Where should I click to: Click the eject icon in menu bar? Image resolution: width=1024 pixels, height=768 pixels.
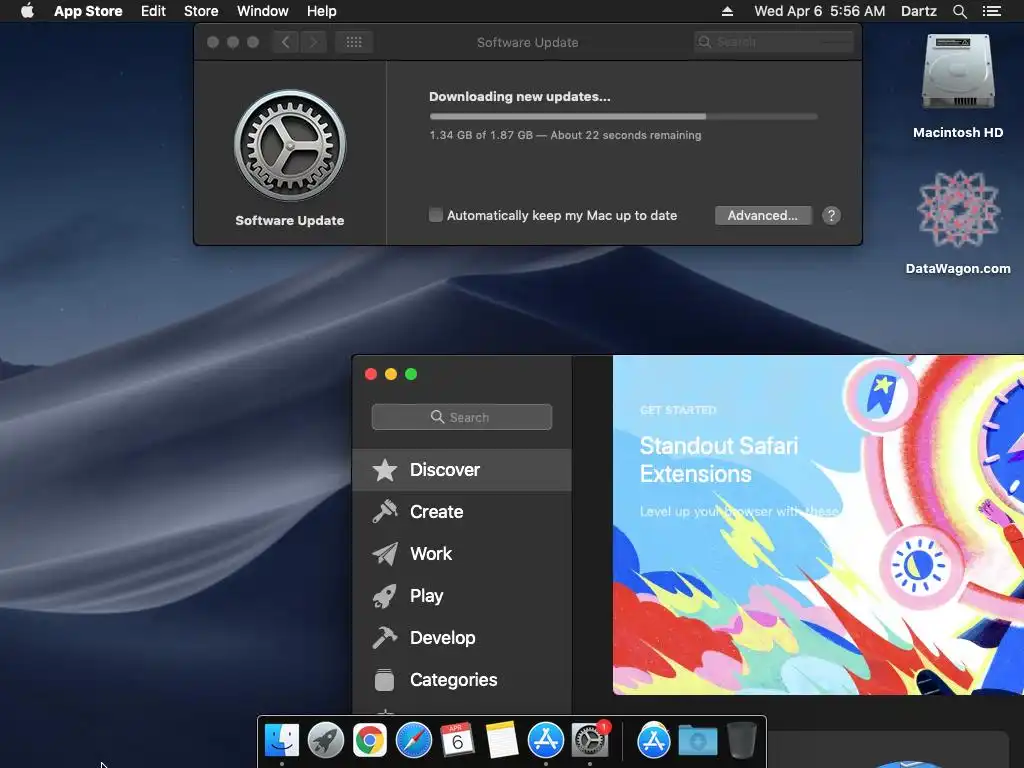coord(728,11)
